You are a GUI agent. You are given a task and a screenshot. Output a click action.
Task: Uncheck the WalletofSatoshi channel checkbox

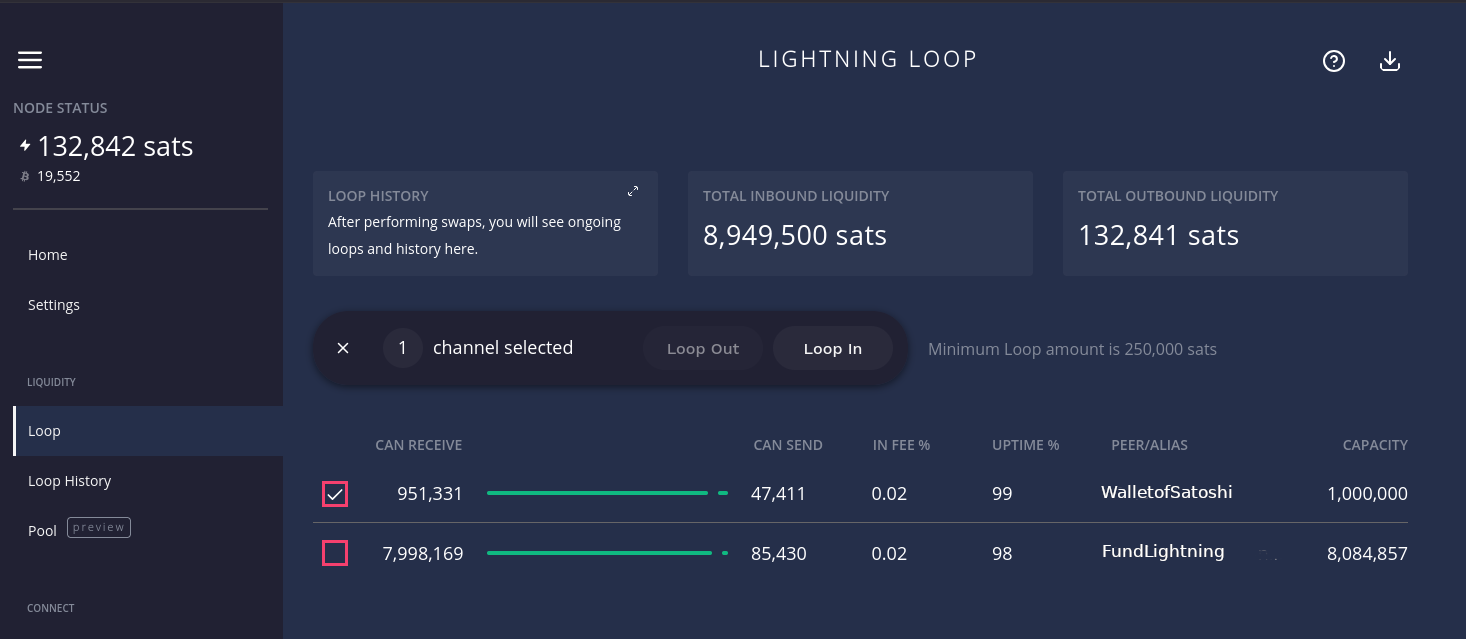click(335, 493)
